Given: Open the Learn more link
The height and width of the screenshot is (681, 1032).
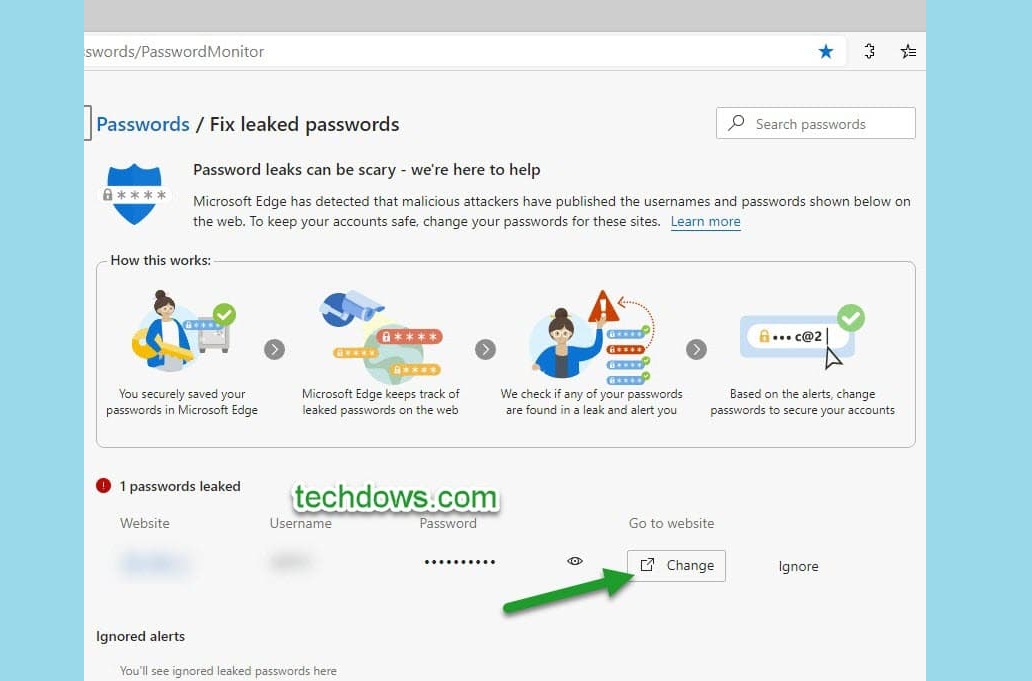Looking at the screenshot, I should (x=705, y=221).
